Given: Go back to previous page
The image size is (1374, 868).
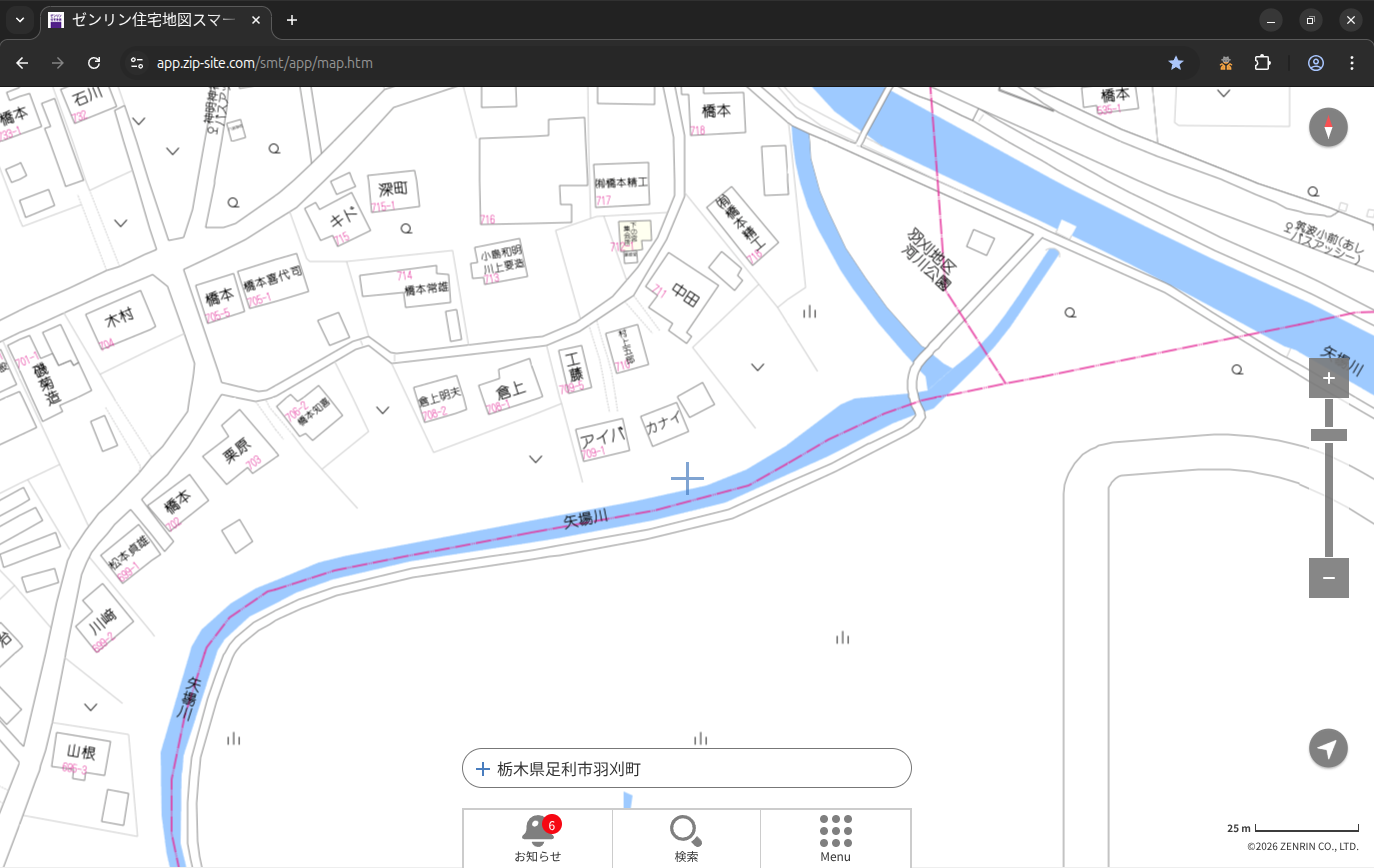Looking at the screenshot, I should click(x=22, y=63).
